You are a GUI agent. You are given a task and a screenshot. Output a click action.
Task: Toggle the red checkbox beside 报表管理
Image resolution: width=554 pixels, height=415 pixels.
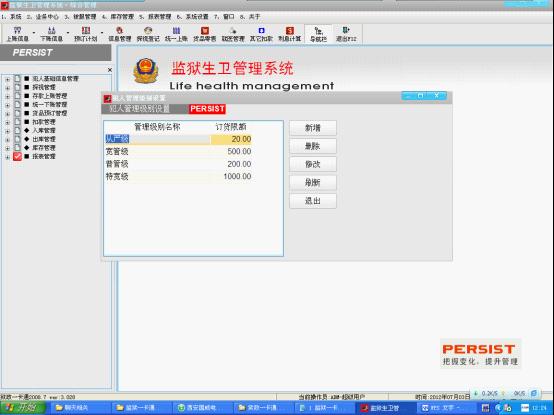coord(17,156)
